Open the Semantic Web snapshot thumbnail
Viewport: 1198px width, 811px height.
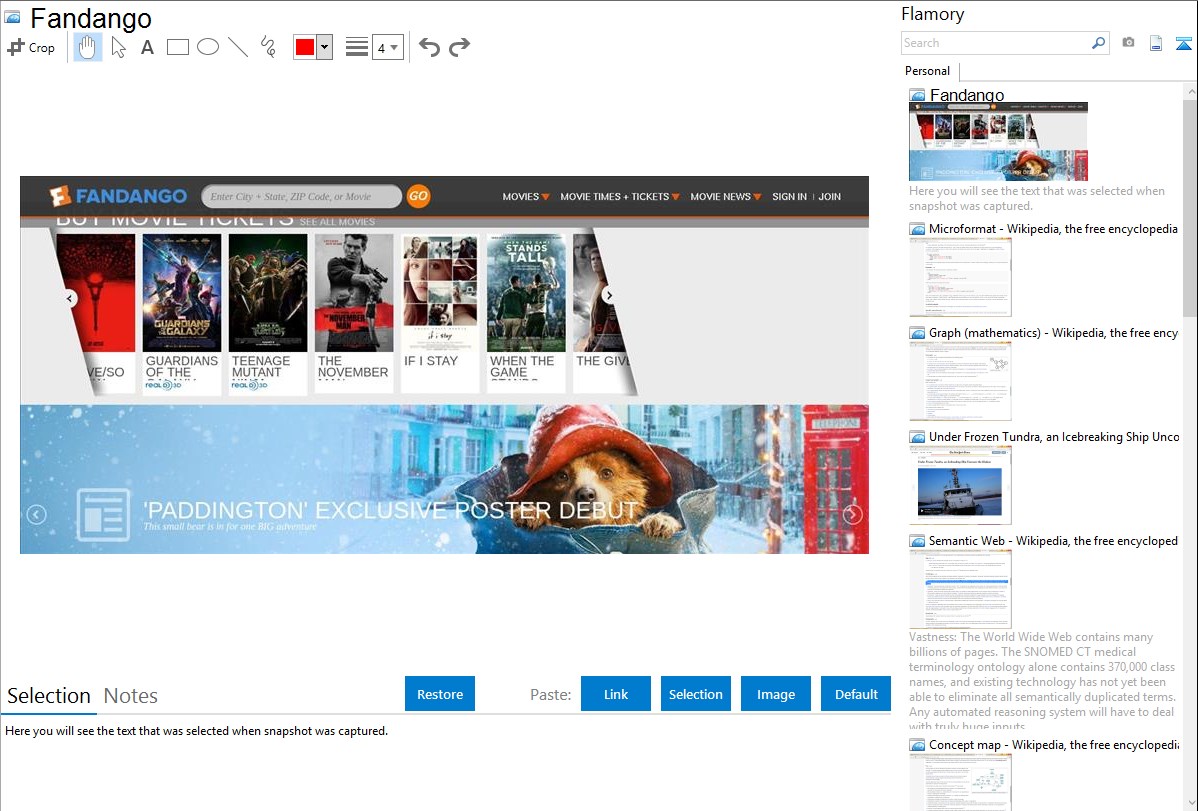[960, 589]
